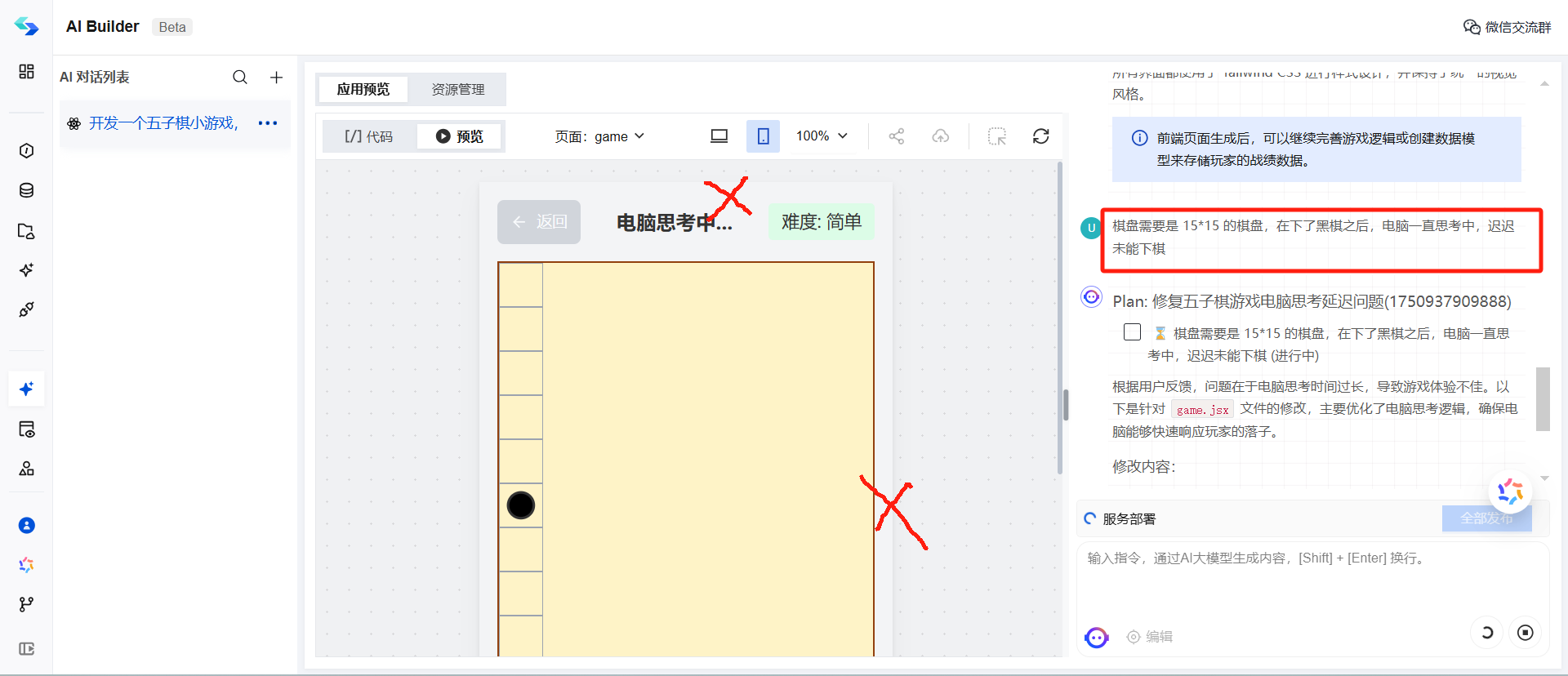Image resolution: width=1568 pixels, height=676 pixels.
Task: Click the user message about 15*15 board
Action: tap(1313, 237)
